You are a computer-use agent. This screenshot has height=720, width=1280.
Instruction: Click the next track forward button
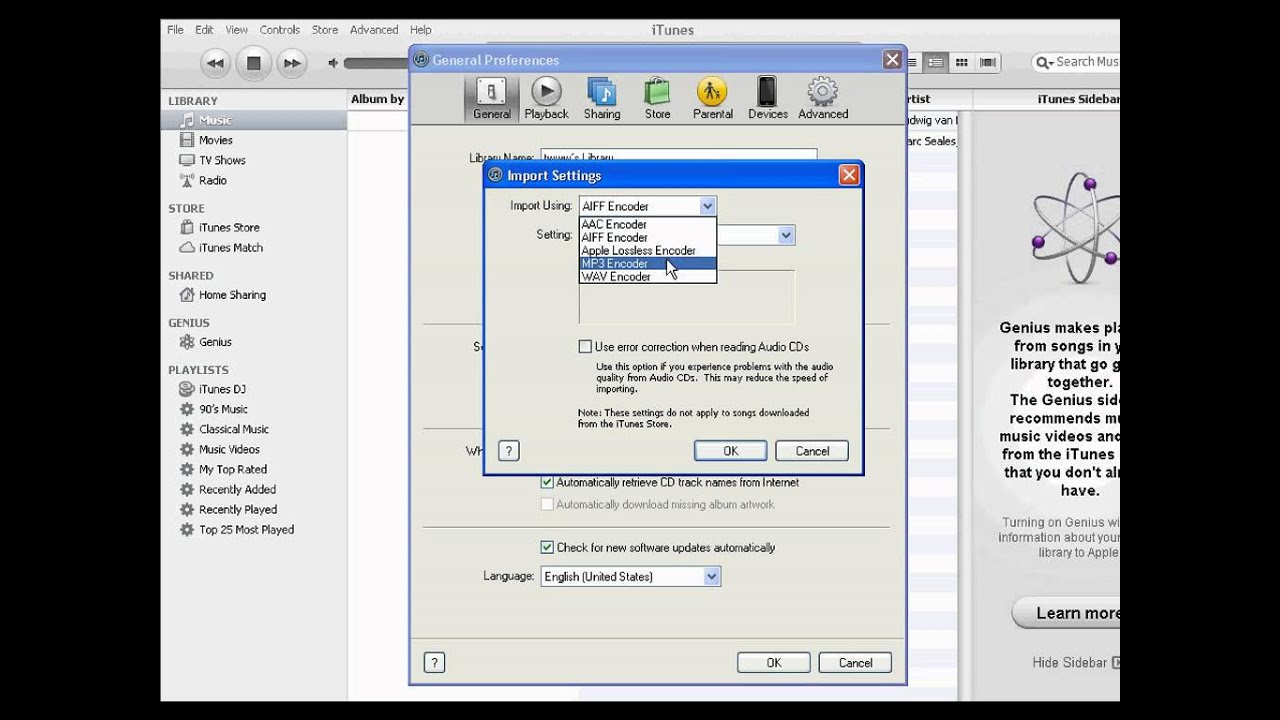point(291,63)
